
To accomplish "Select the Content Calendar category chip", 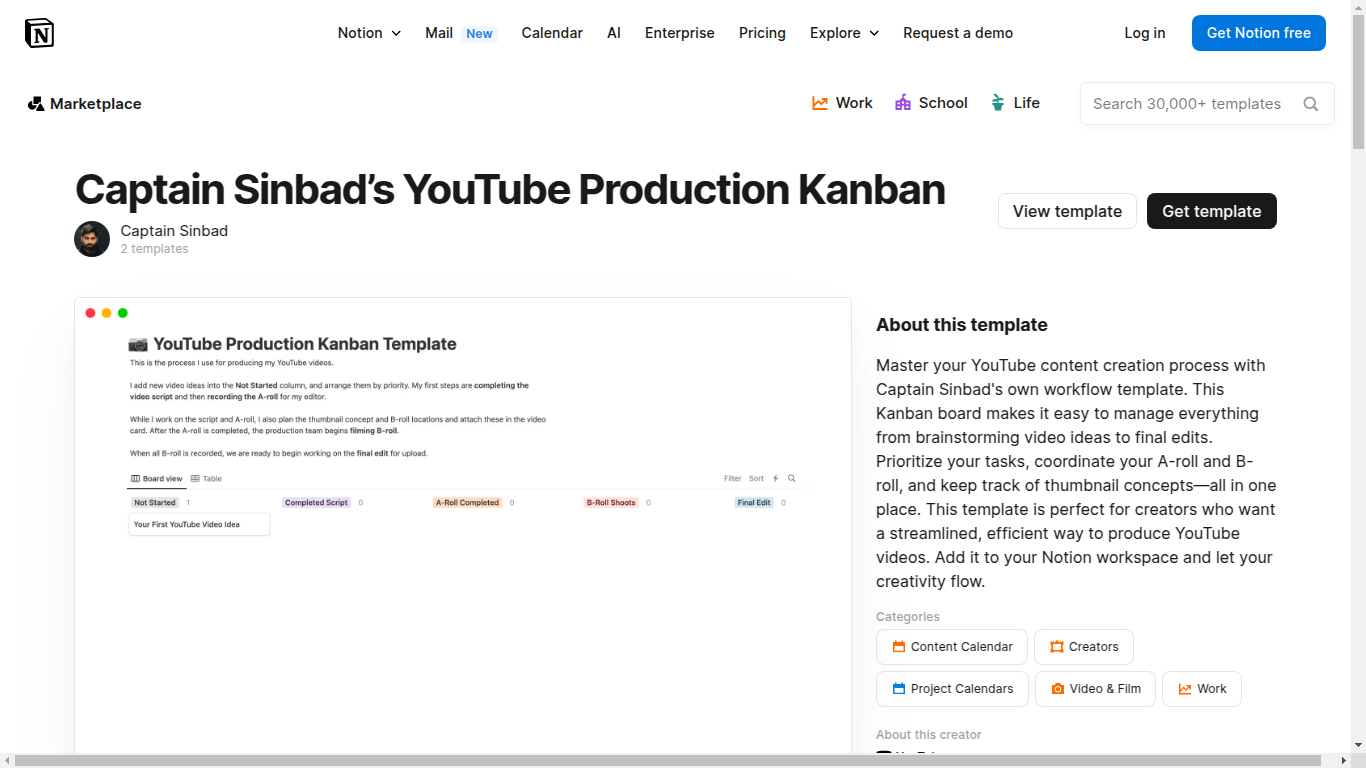I will pos(952,647).
